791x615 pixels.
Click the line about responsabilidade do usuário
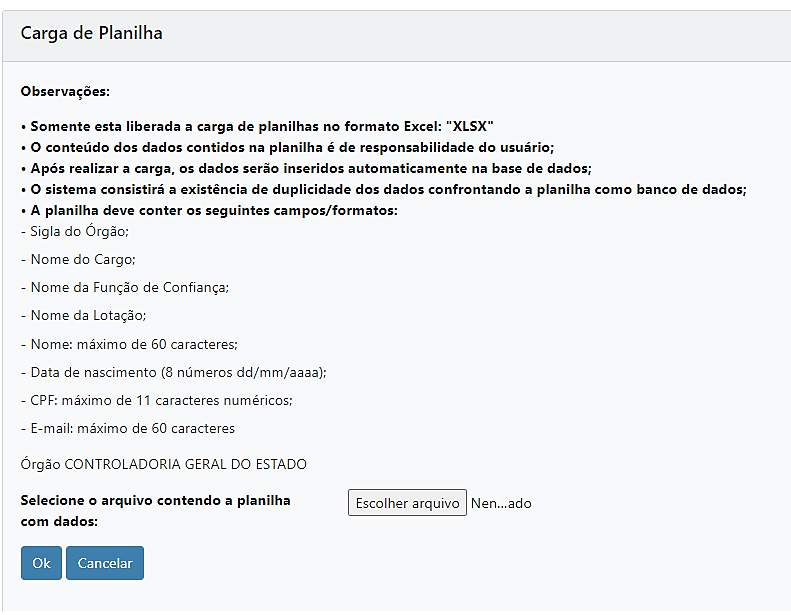tap(288, 147)
